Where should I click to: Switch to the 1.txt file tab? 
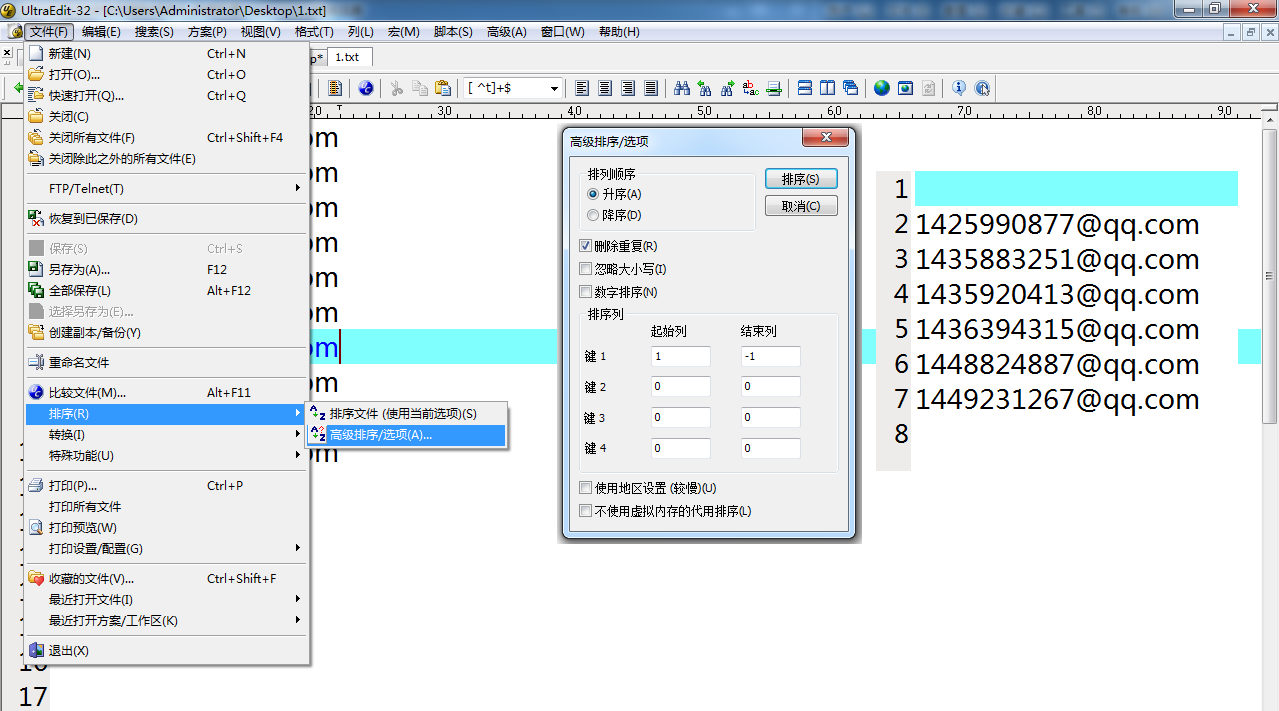[x=350, y=57]
